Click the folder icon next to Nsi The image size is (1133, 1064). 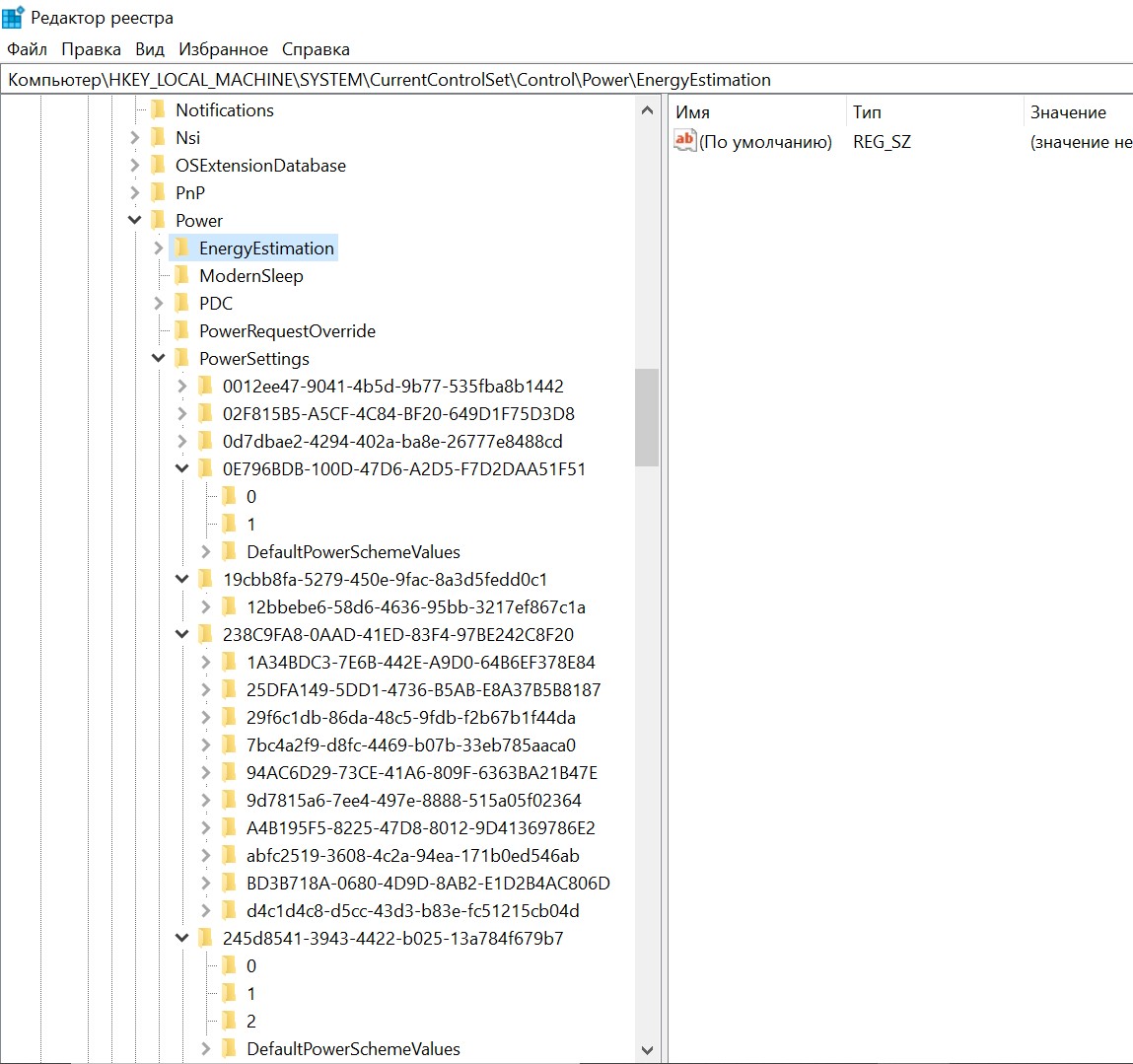(x=158, y=137)
